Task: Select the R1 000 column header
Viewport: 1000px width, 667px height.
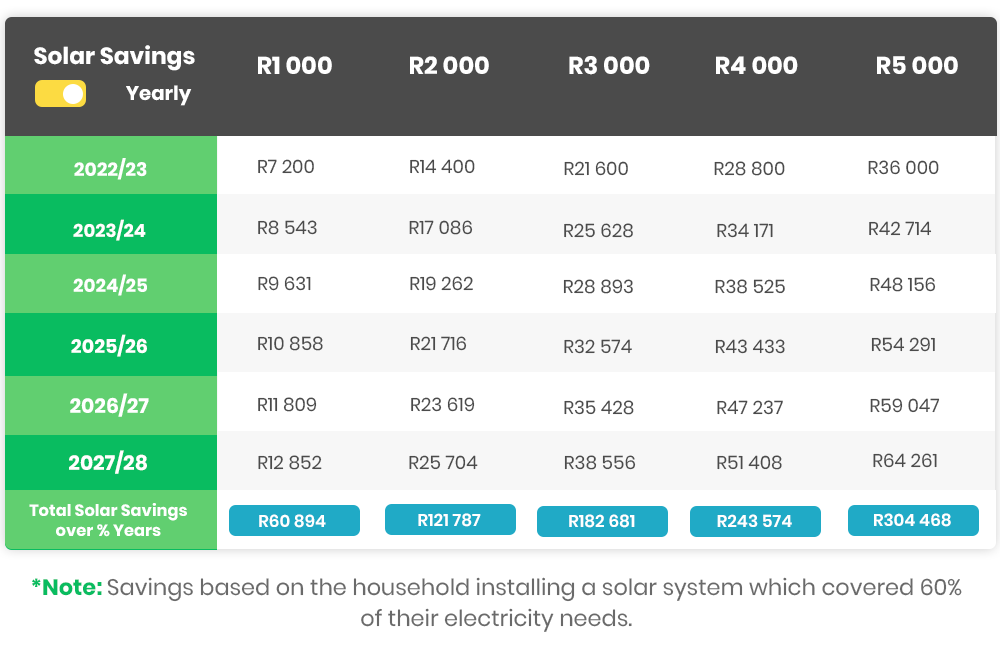Action: (294, 66)
